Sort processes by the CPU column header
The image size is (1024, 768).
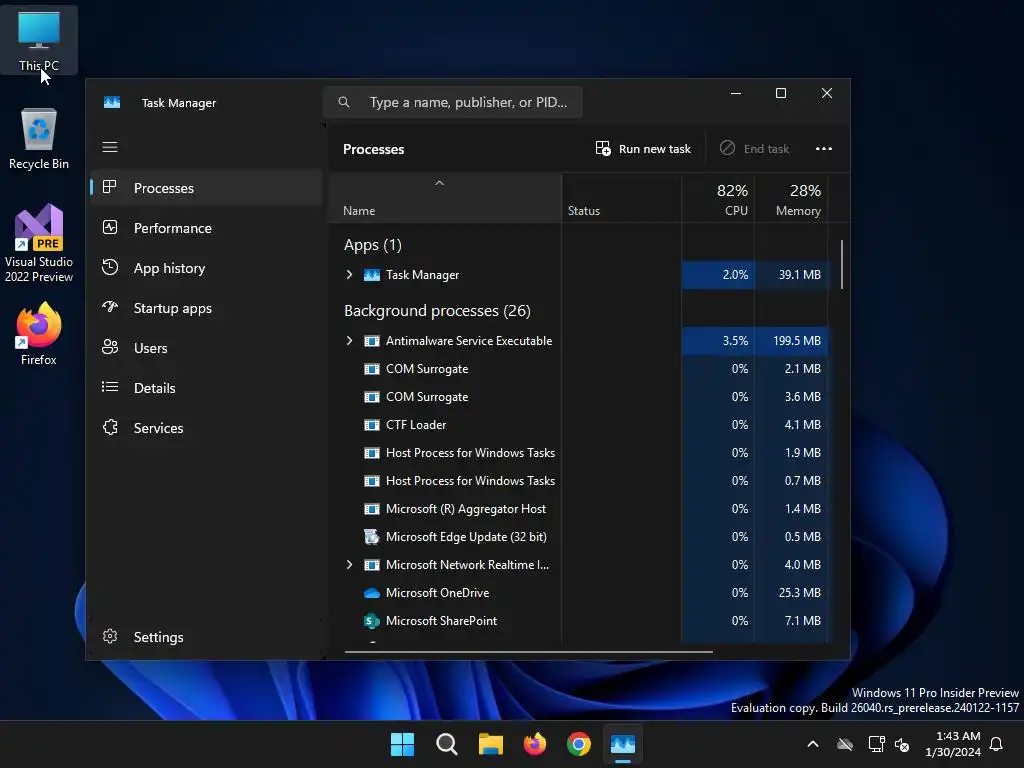point(718,199)
